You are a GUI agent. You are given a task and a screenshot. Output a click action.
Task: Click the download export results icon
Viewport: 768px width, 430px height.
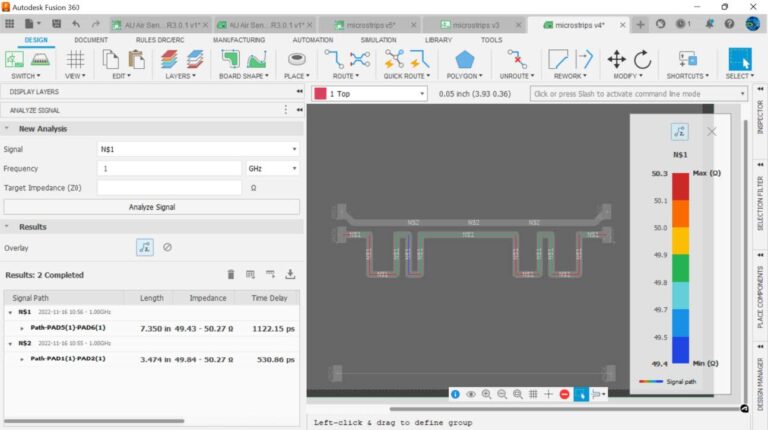[290, 274]
